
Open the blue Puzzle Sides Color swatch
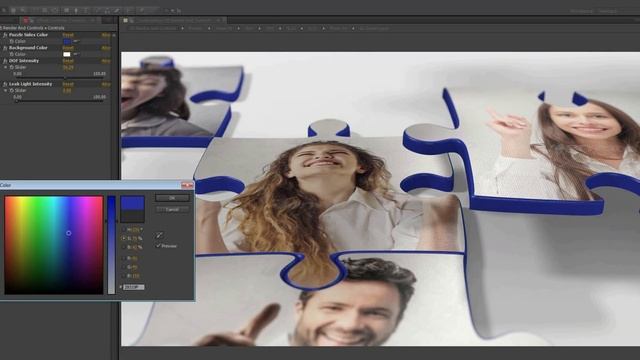pyautogui.click(x=67, y=42)
